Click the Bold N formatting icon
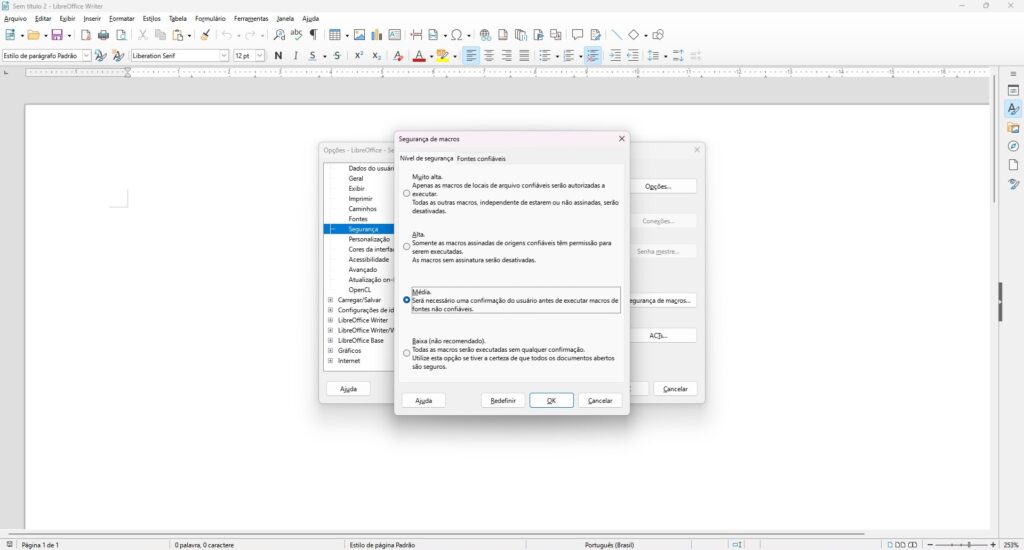Screen dimensions: 1024x550 click(x=278, y=56)
